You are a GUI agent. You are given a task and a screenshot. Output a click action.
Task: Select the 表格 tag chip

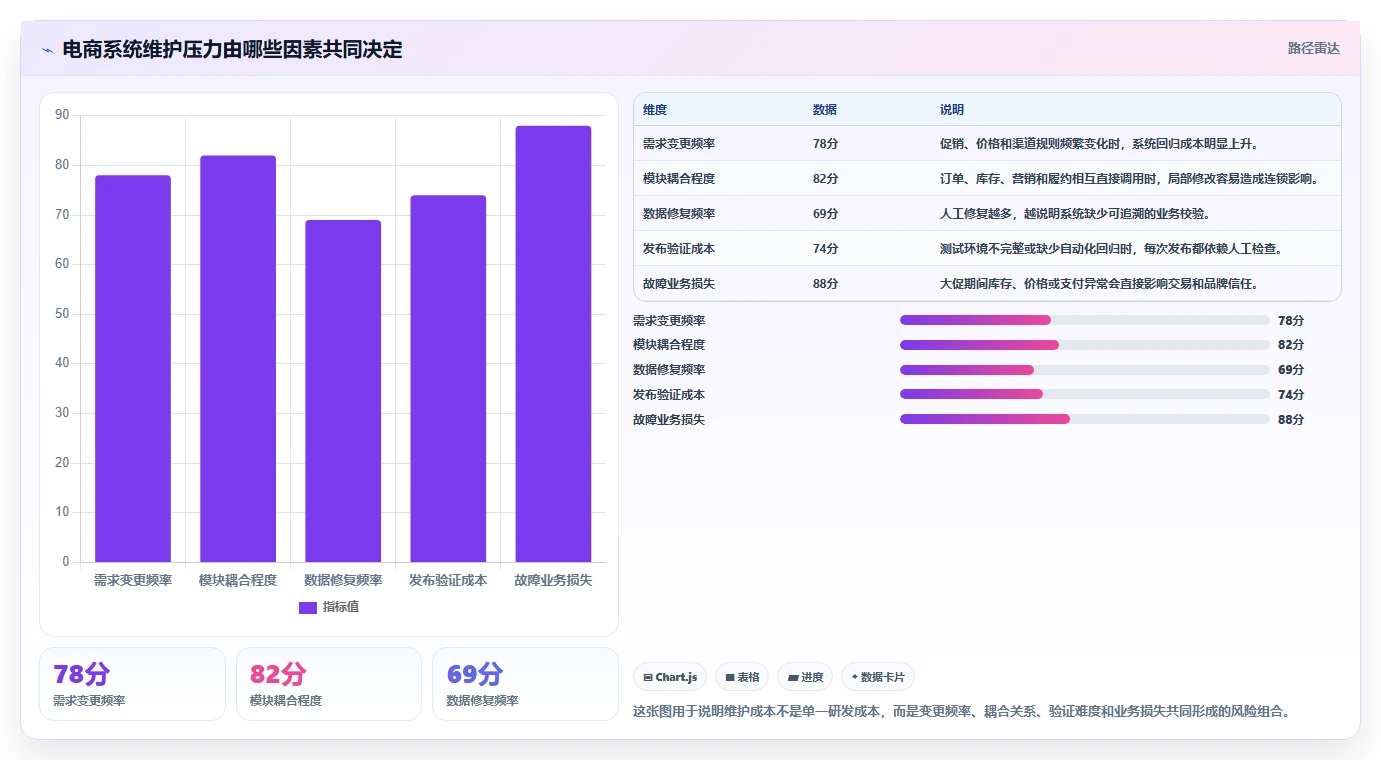742,677
